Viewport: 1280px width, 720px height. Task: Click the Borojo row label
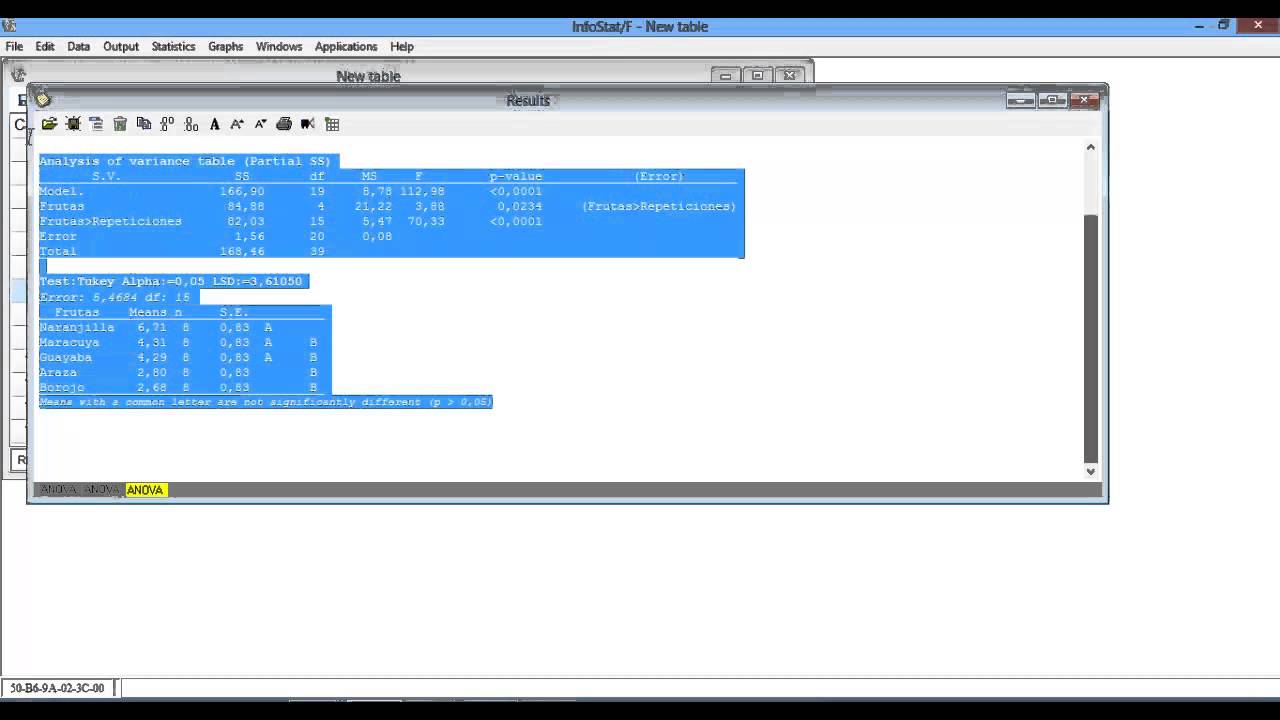point(61,387)
